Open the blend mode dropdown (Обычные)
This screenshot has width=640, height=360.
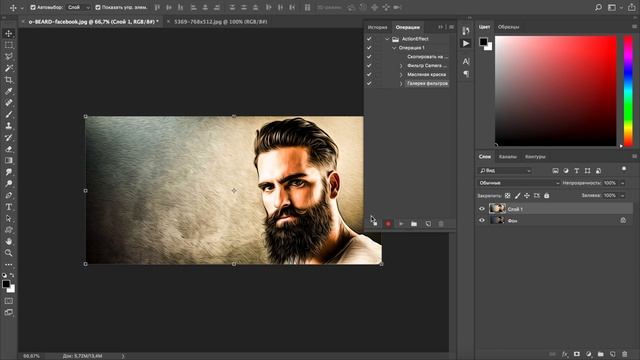click(x=519, y=183)
